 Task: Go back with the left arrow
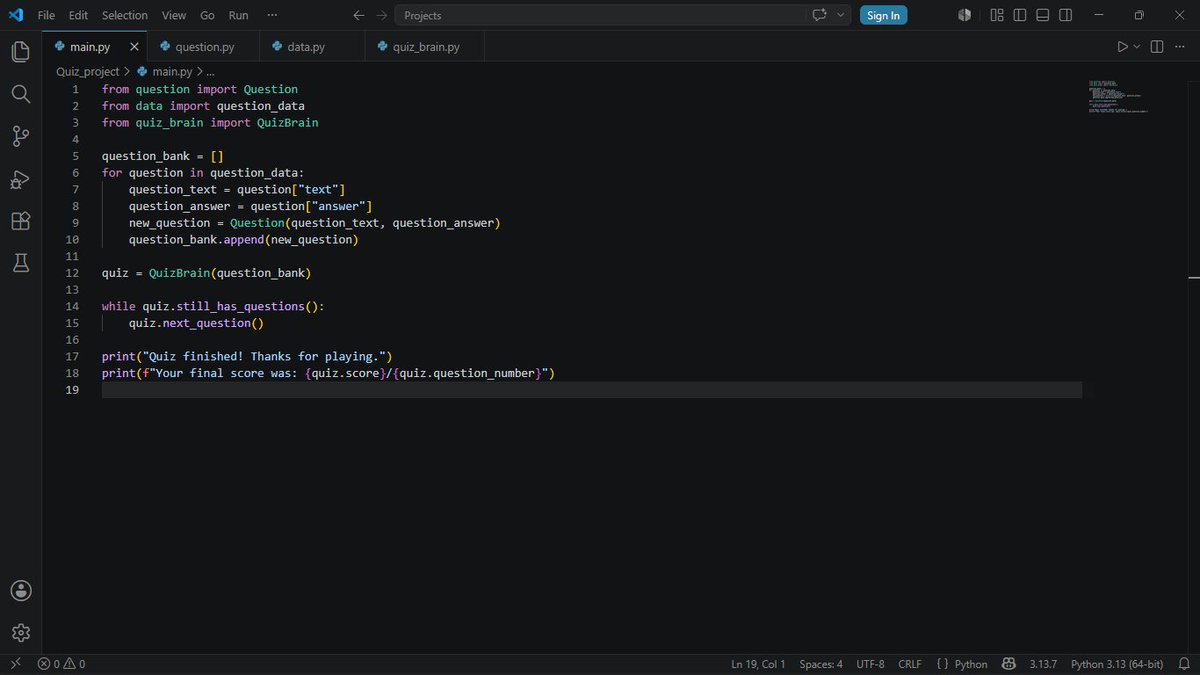[359, 15]
